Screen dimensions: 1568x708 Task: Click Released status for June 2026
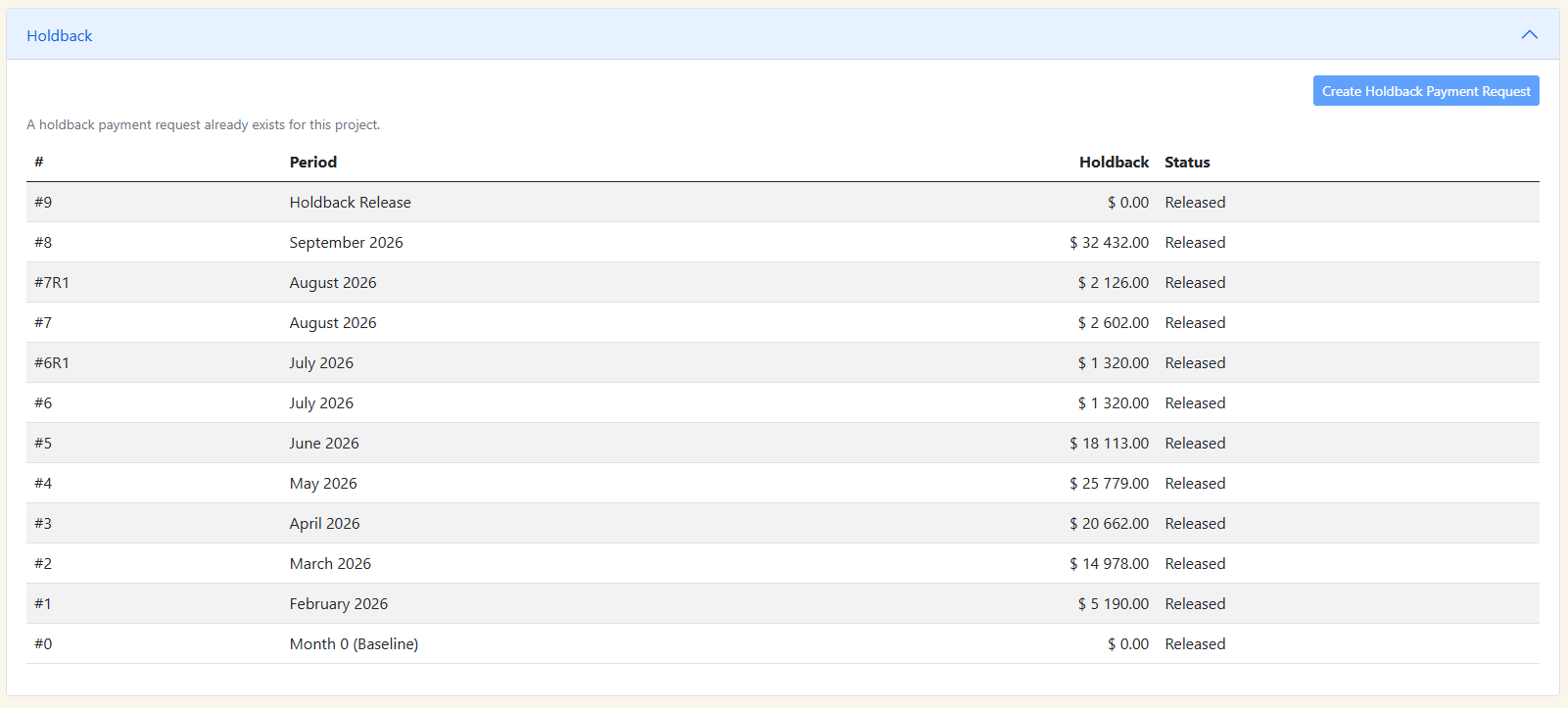tap(1195, 444)
